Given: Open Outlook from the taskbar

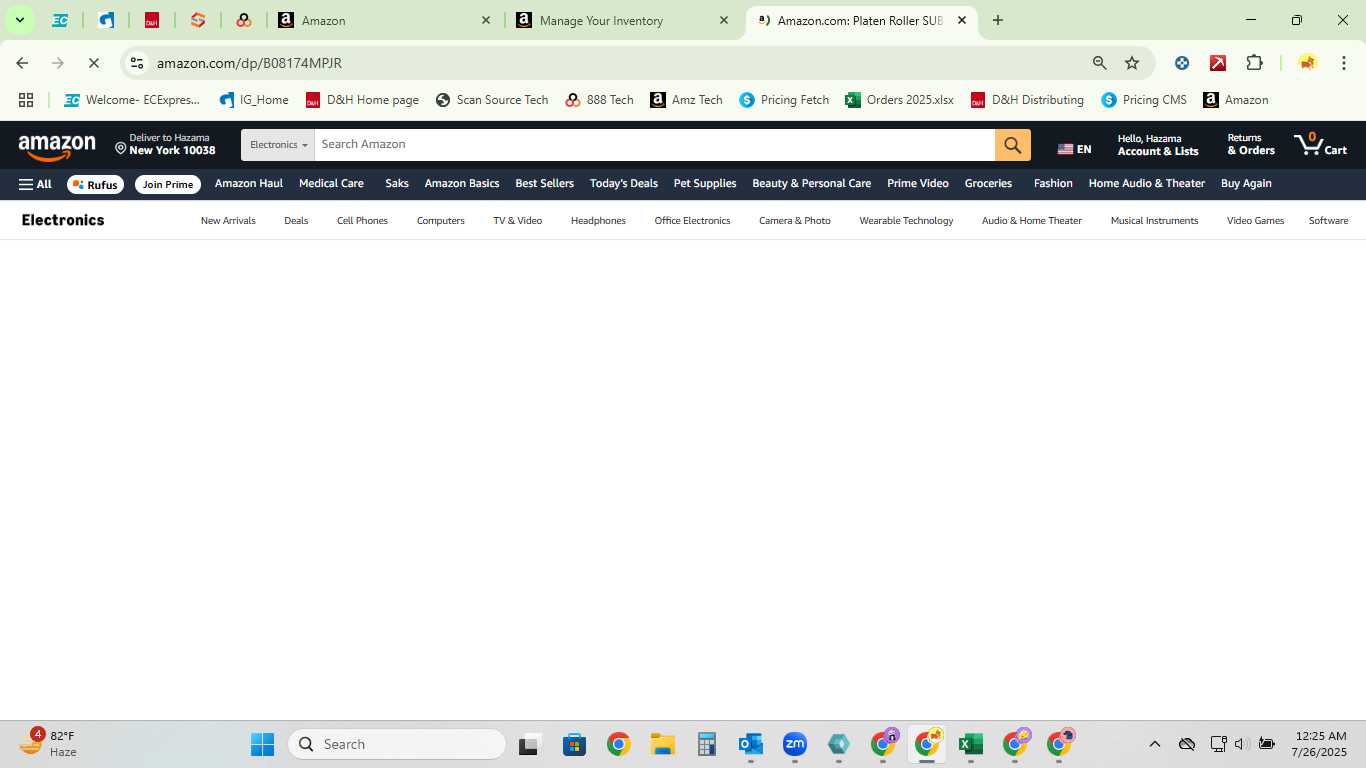Looking at the screenshot, I should tap(750, 744).
